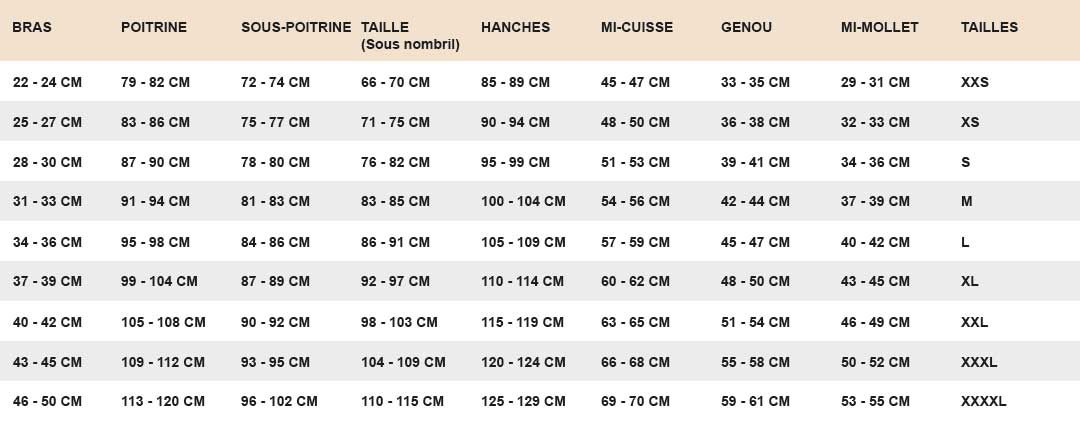
Task: Click the BRAS column header
Action: [x=31, y=28]
